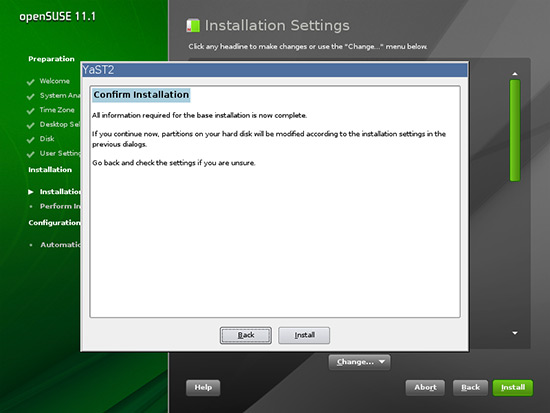The height and width of the screenshot is (413, 550).
Task: Click the Disk step checkmark icon
Action: [x=31, y=140]
